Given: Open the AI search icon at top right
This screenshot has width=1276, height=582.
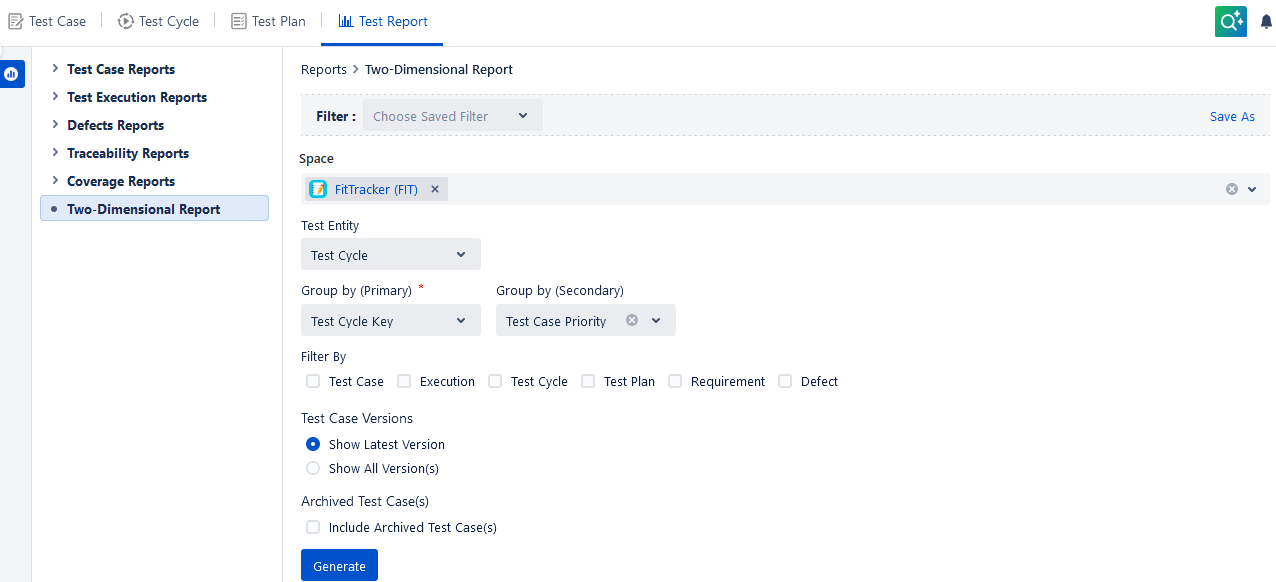Looking at the screenshot, I should tap(1231, 20).
